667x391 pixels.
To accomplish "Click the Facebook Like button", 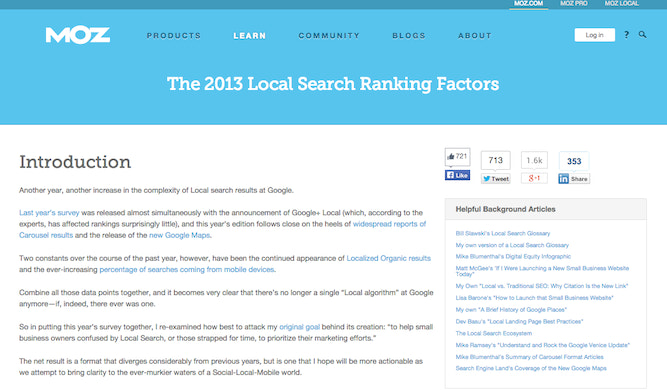I will [x=457, y=175].
